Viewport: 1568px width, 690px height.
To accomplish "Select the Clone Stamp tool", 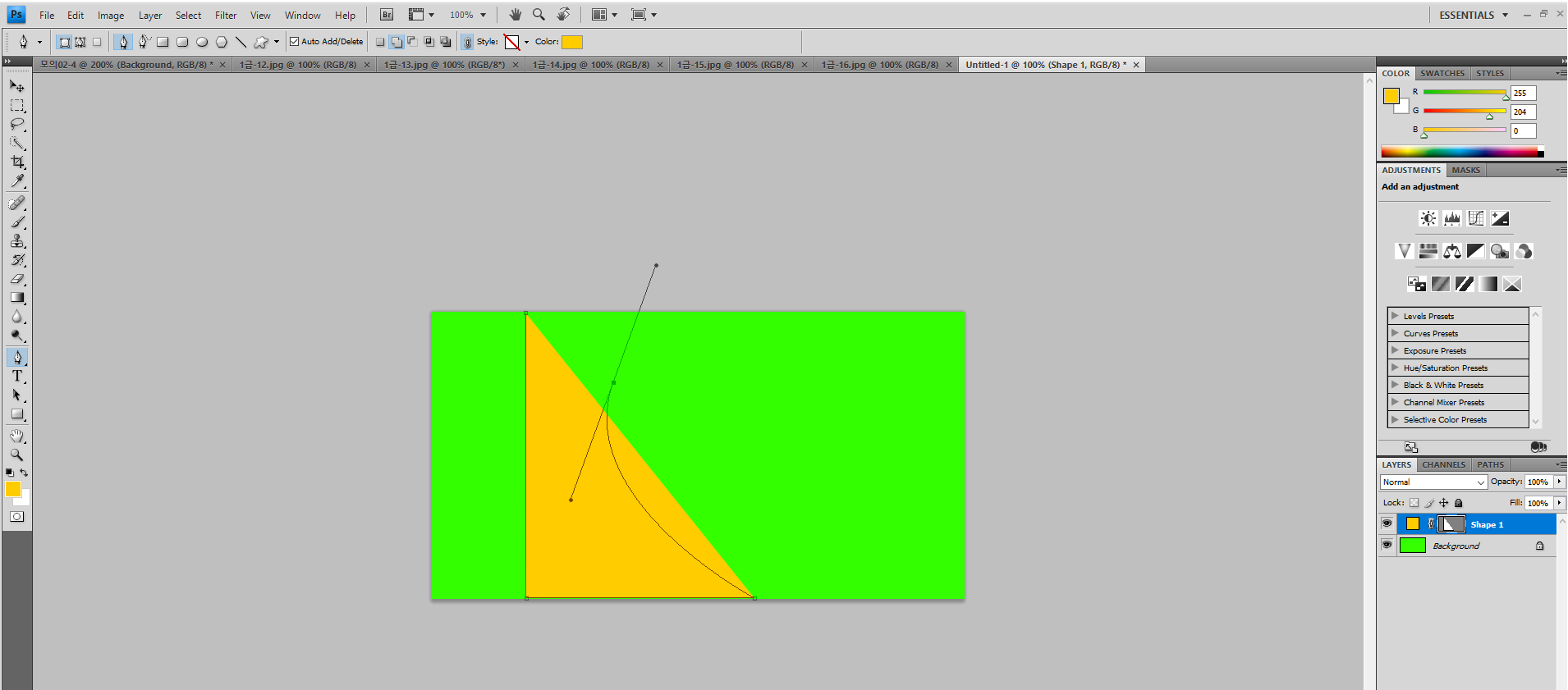I will [17, 241].
